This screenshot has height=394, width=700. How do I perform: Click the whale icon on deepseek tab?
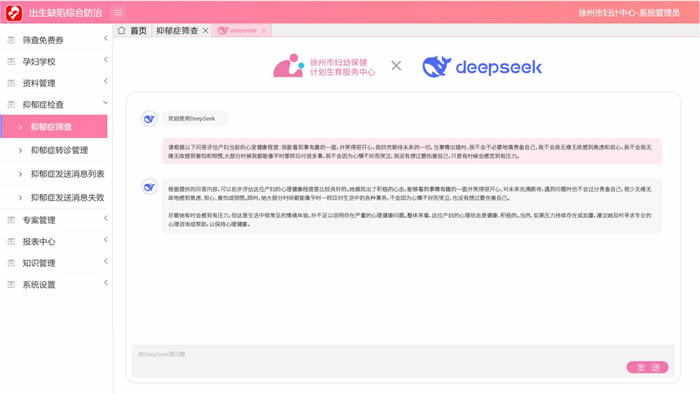click(x=223, y=30)
